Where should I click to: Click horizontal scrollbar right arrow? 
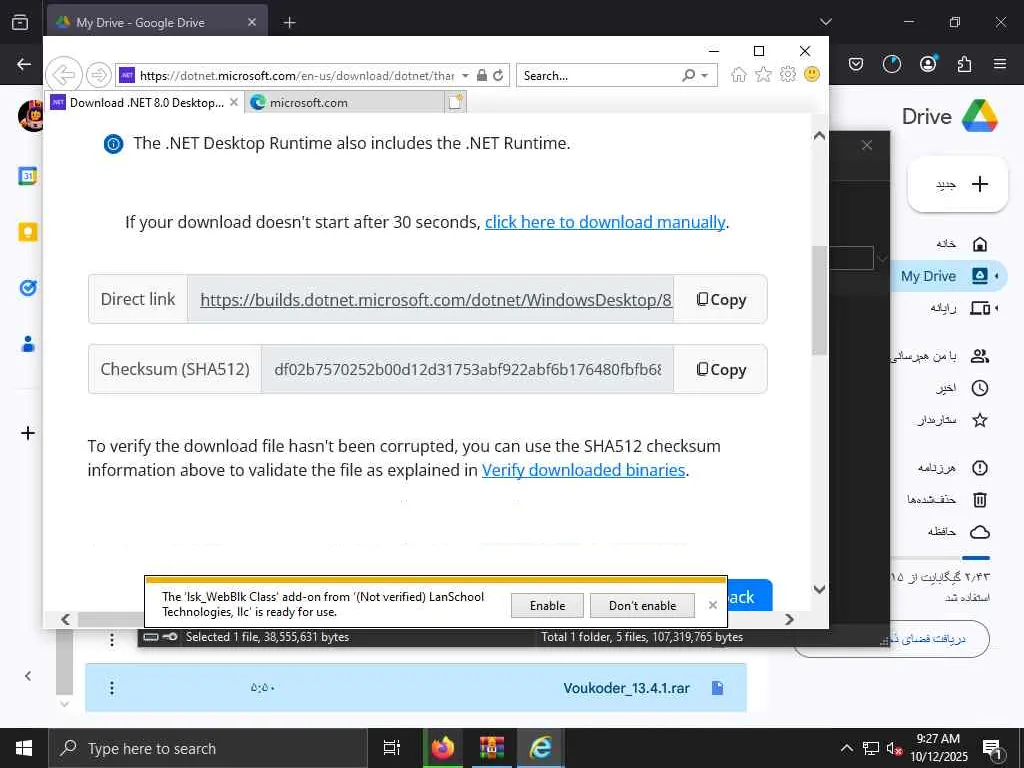(x=789, y=619)
